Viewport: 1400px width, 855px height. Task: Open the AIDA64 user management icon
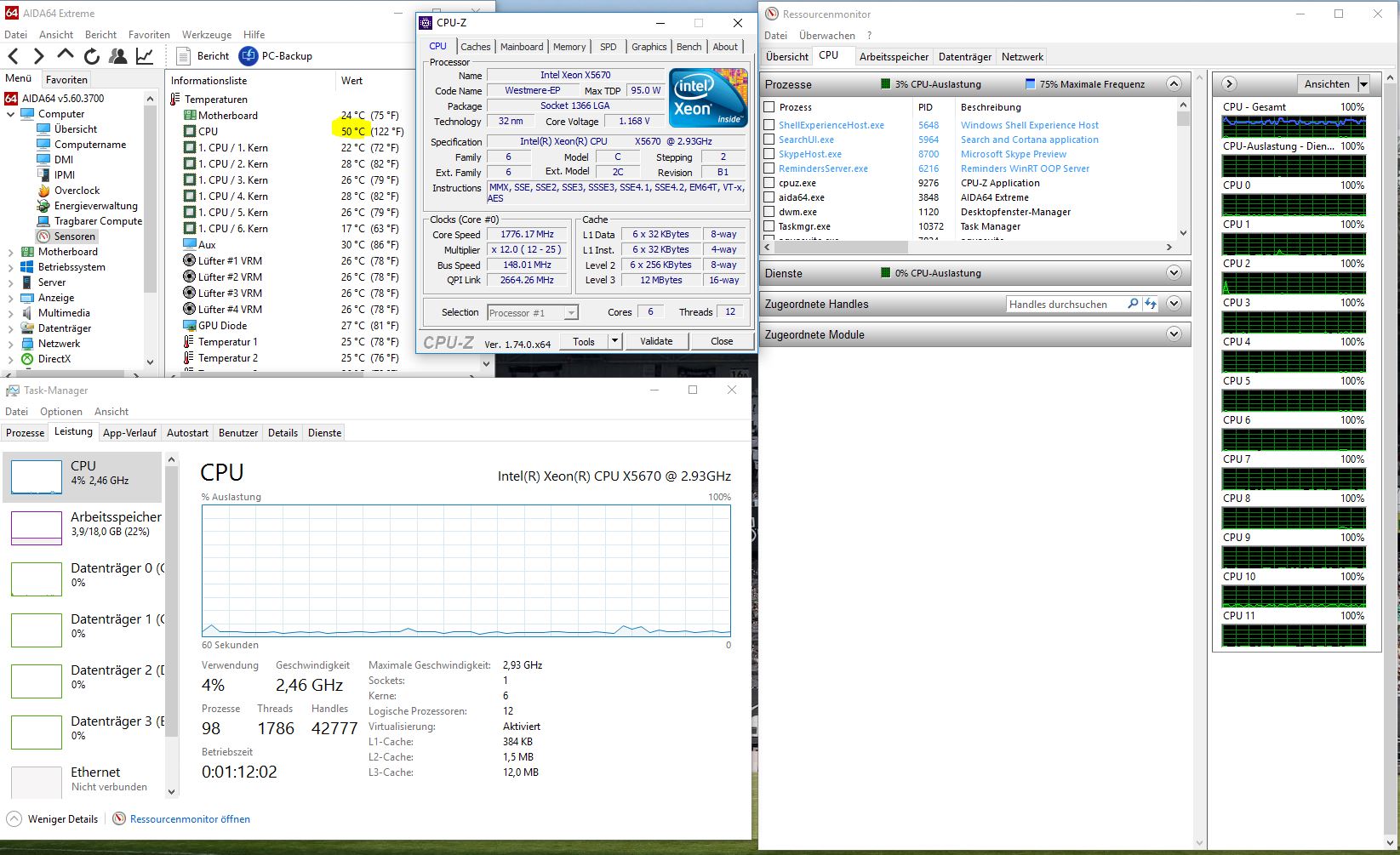(x=118, y=56)
